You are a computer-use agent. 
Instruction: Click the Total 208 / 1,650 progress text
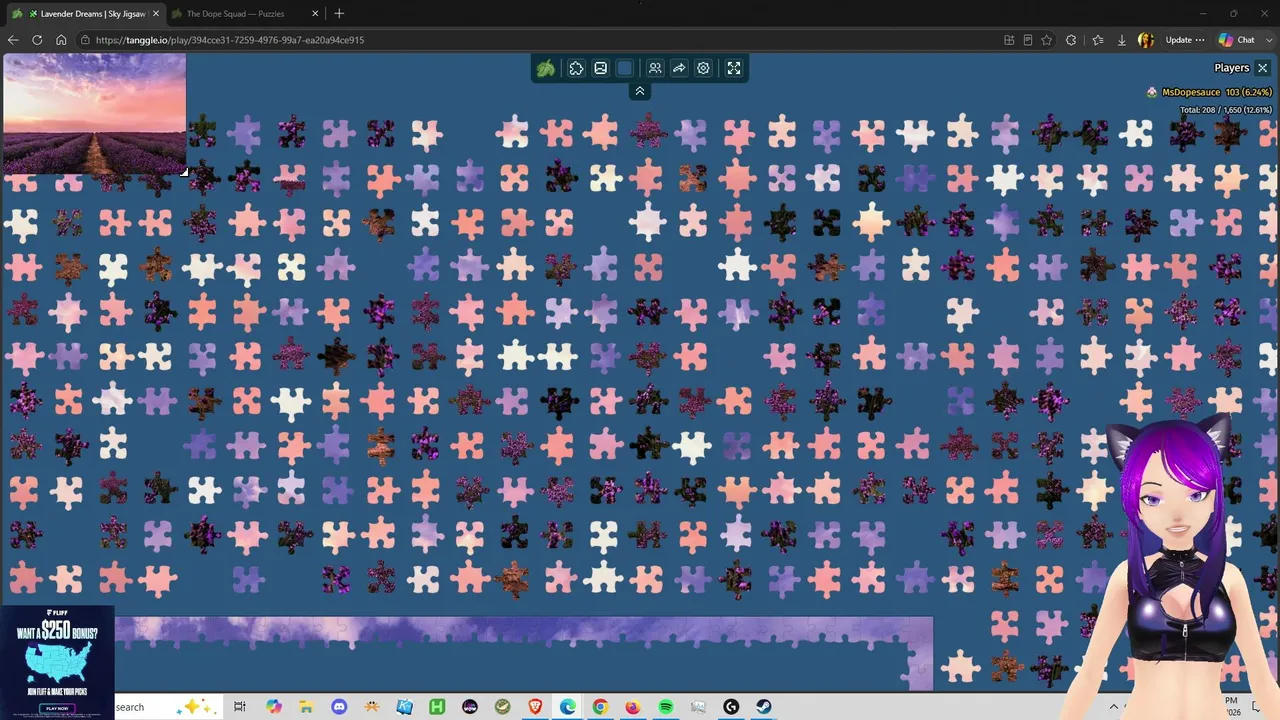coord(1226,110)
